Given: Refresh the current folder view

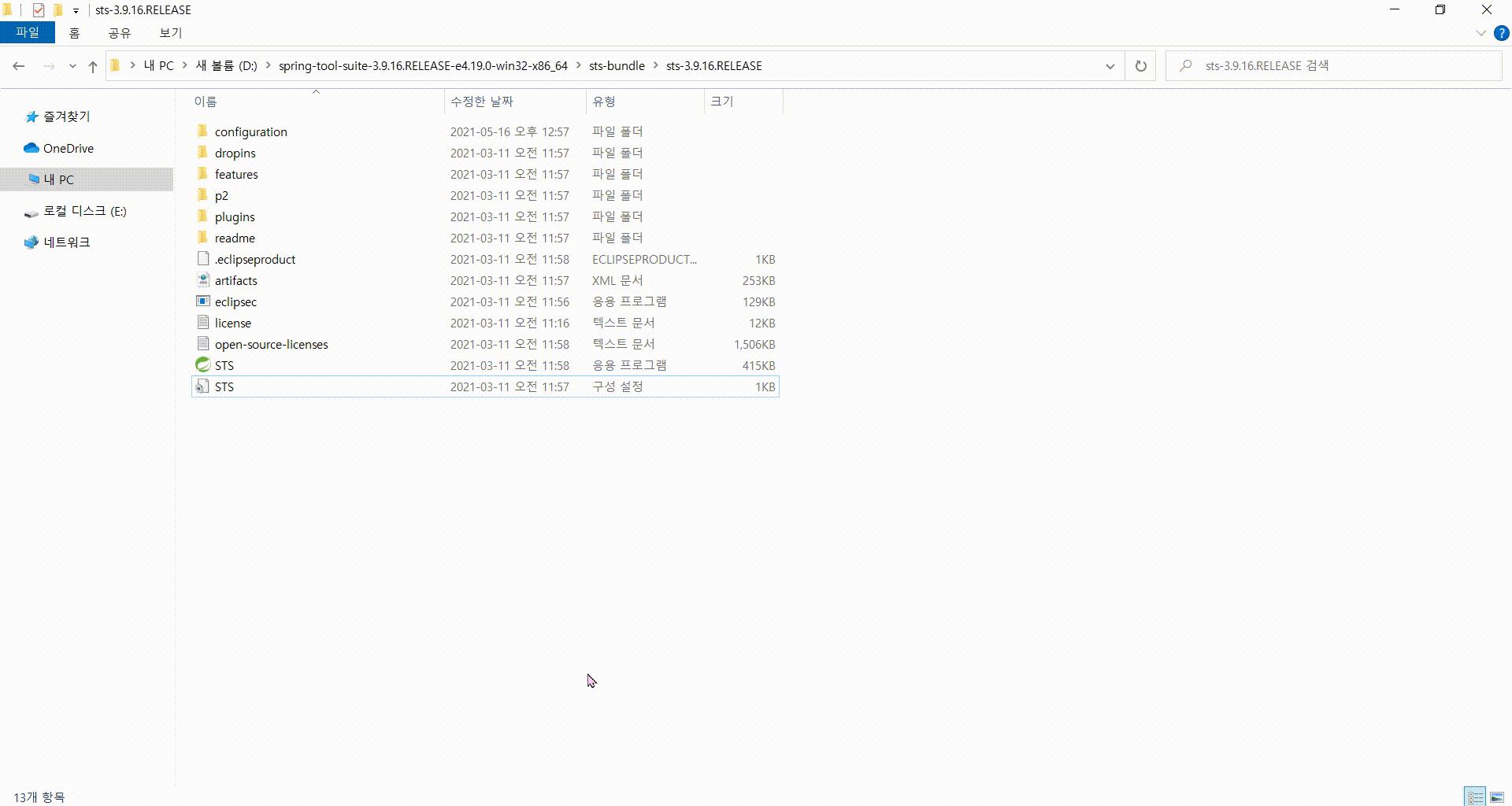Looking at the screenshot, I should (x=1140, y=66).
